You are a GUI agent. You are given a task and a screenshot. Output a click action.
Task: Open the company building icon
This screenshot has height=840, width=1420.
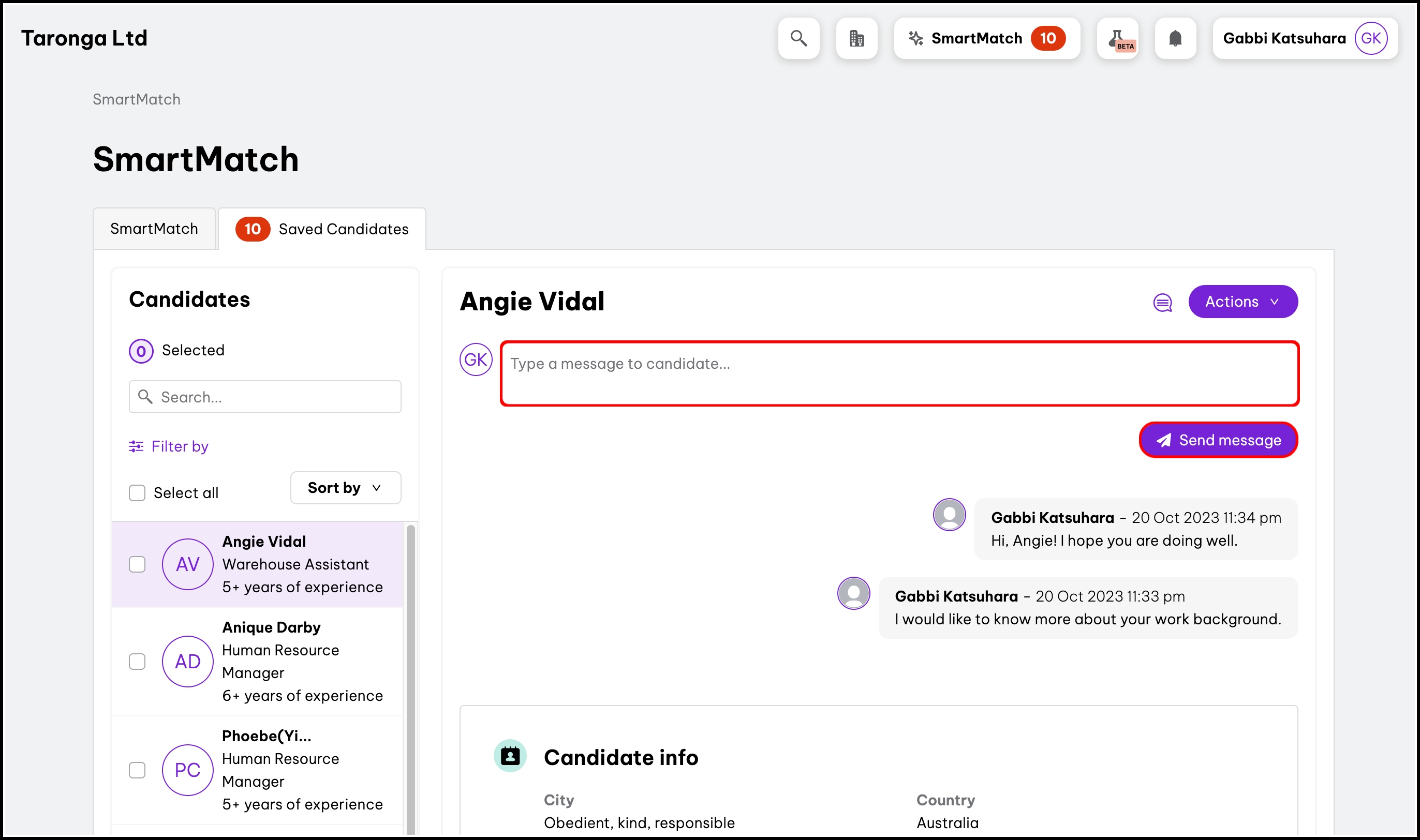click(856, 38)
